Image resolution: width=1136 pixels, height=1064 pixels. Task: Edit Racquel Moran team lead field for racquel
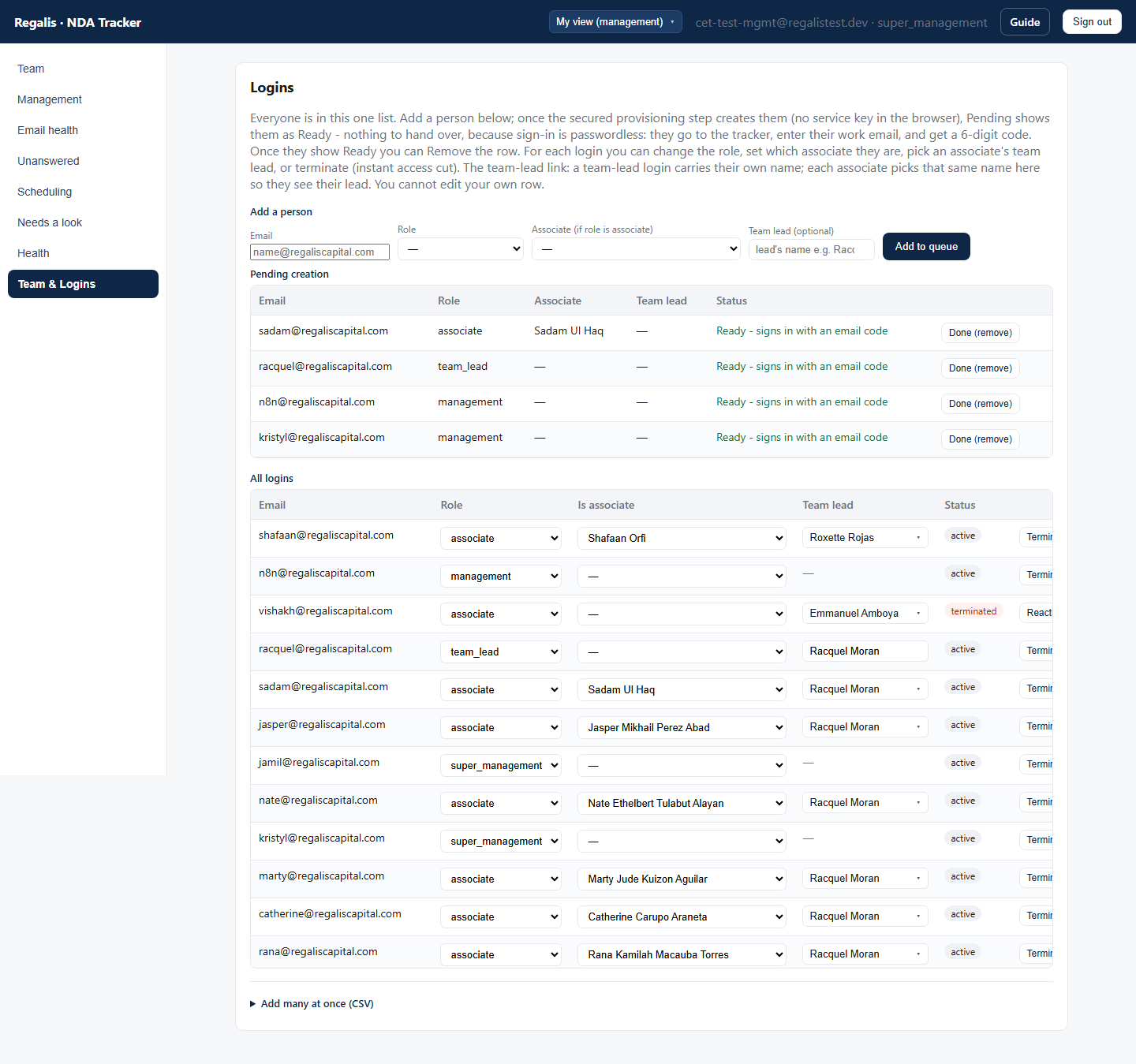865,651
